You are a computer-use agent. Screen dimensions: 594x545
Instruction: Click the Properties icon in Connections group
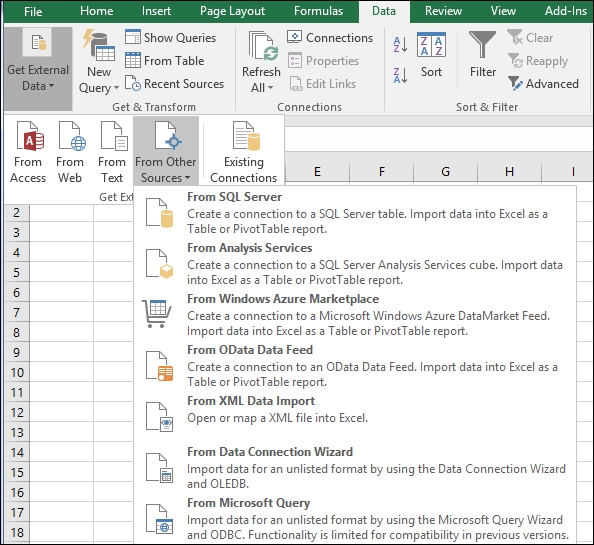(x=295, y=60)
